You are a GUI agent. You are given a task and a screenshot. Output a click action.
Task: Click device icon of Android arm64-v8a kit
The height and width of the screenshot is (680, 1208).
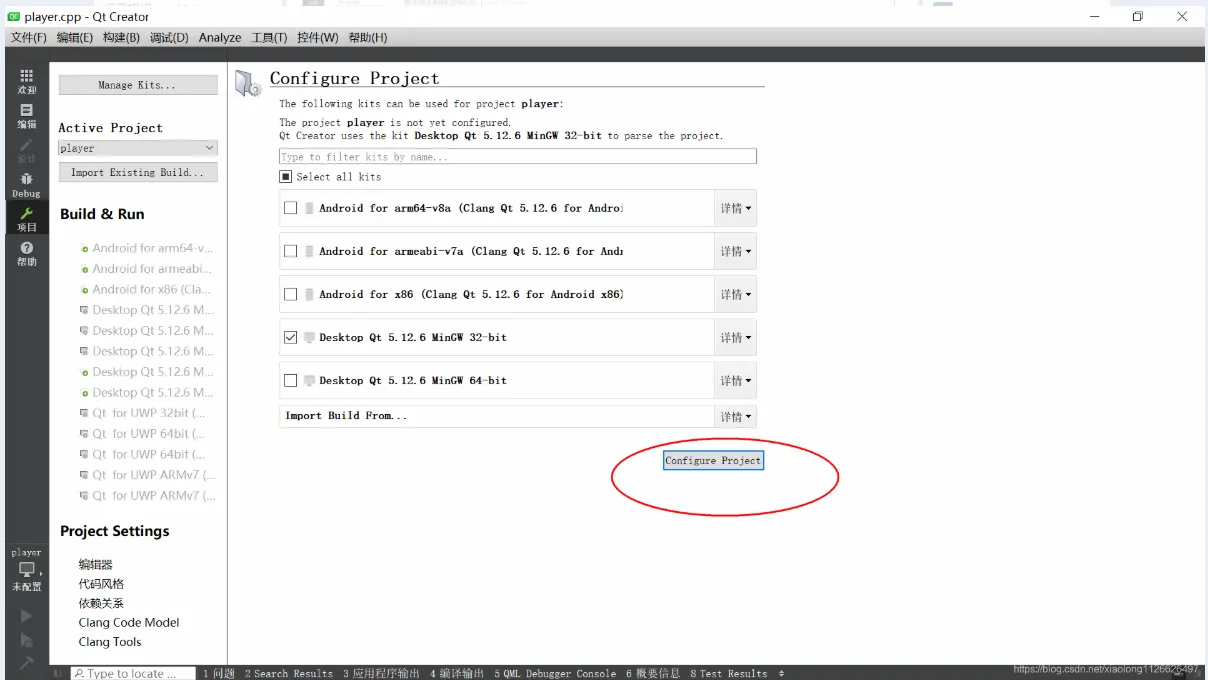309,208
